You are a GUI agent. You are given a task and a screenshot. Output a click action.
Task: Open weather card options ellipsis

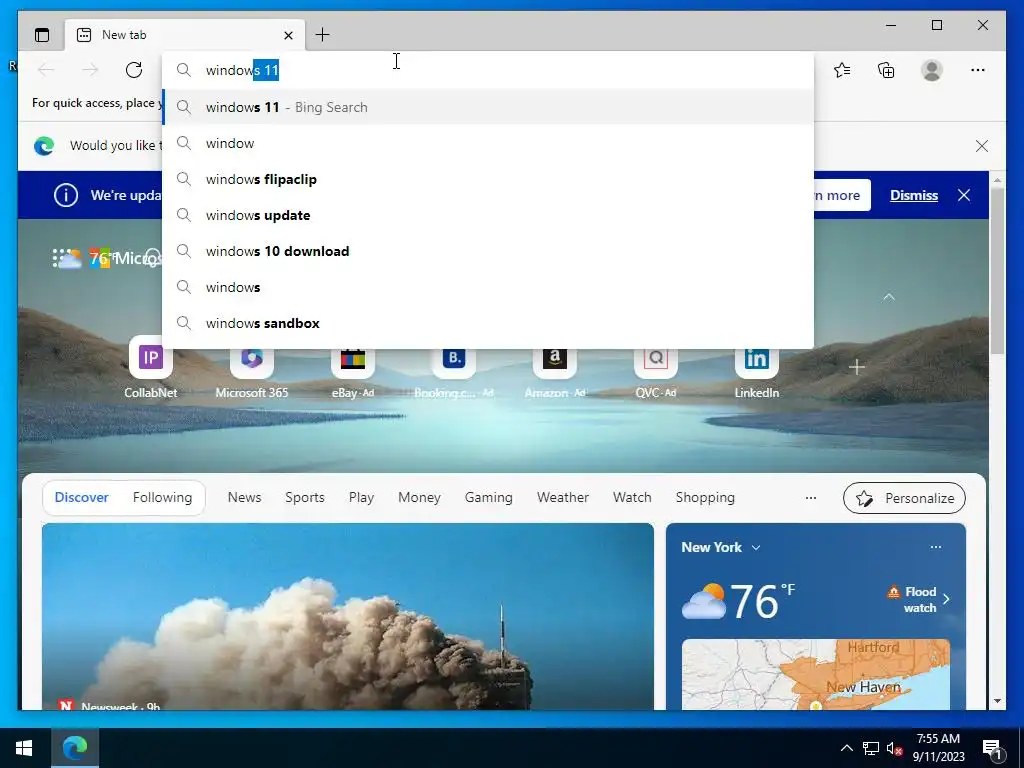[x=936, y=547]
